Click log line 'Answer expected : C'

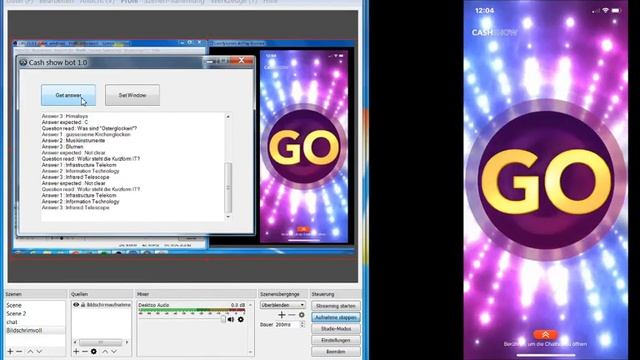coord(64,122)
